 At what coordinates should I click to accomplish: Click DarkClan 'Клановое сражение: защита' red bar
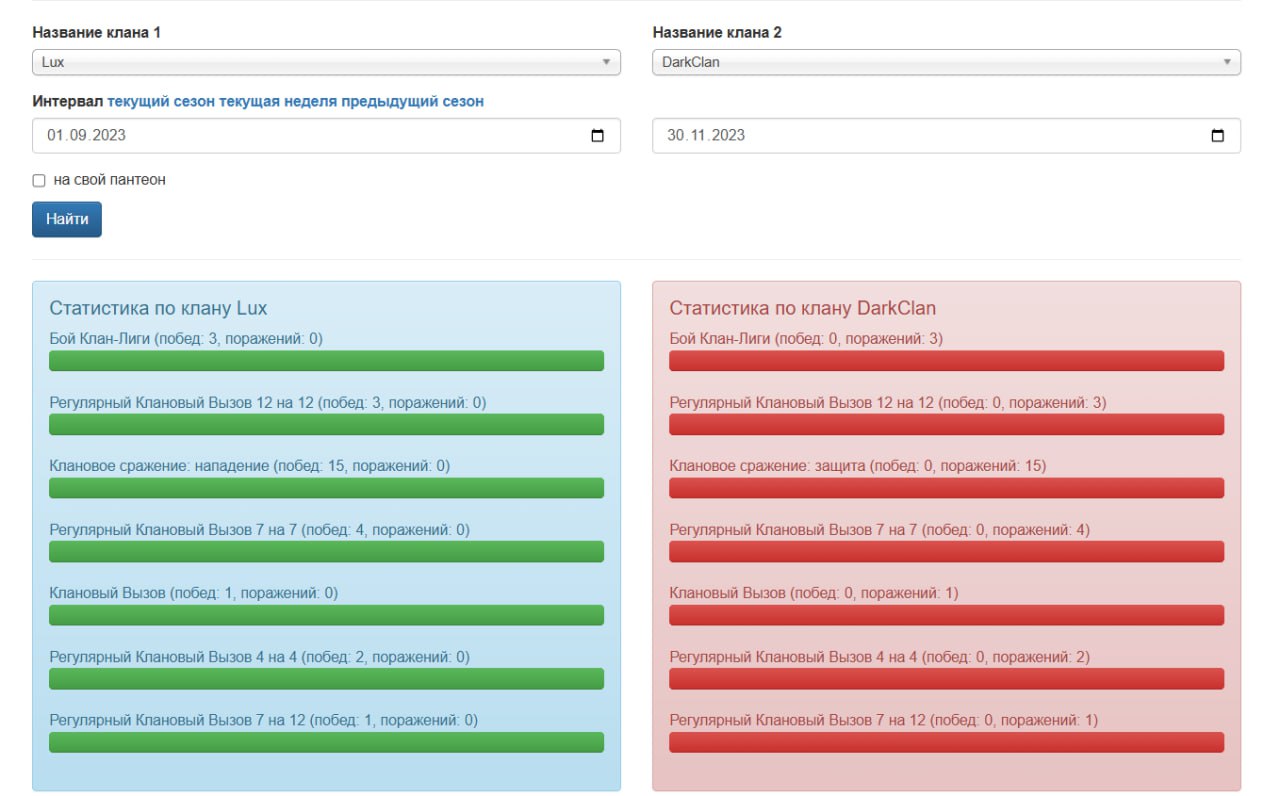[946, 488]
